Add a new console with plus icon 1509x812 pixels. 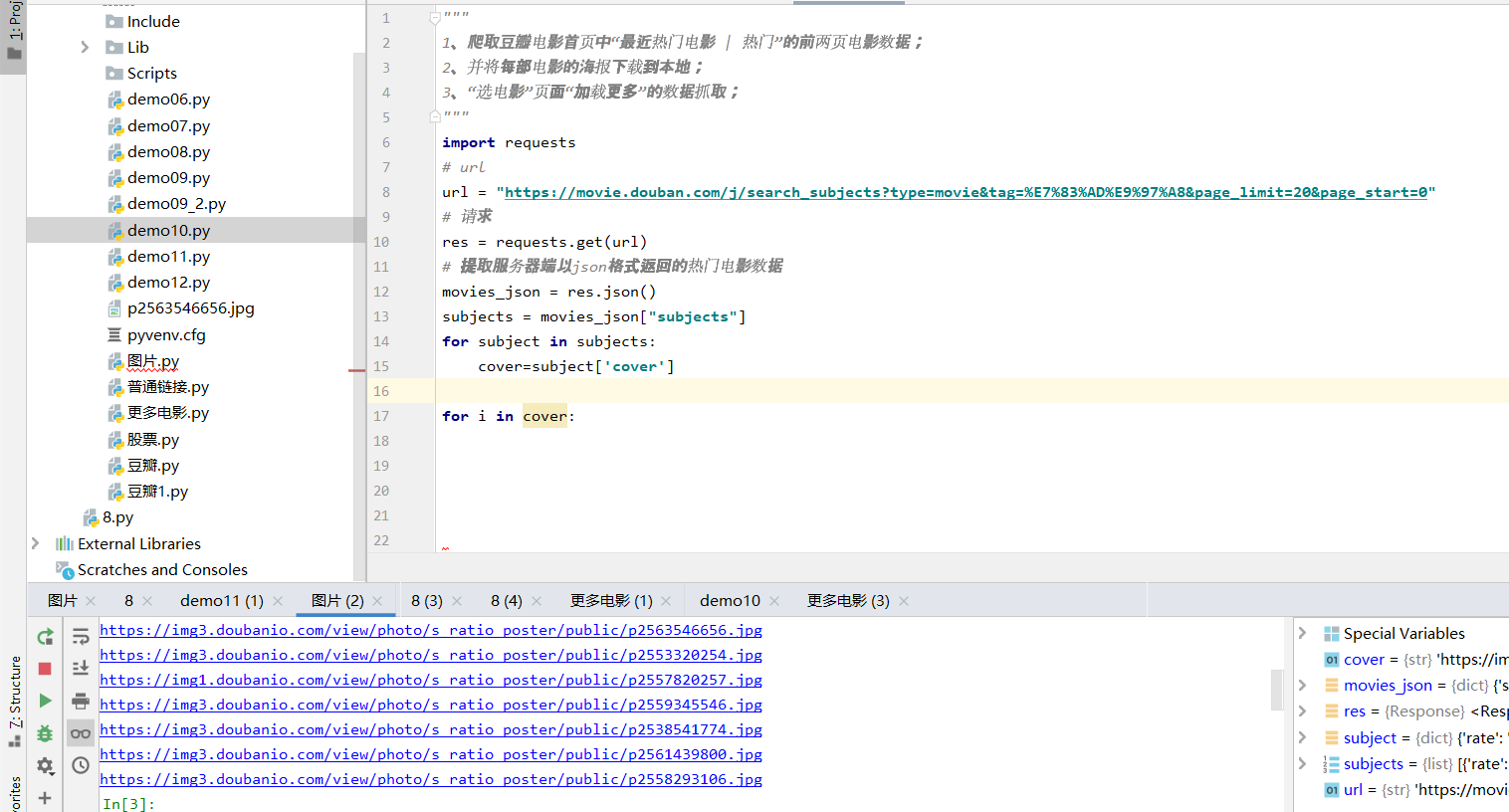(x=45, y=798)
